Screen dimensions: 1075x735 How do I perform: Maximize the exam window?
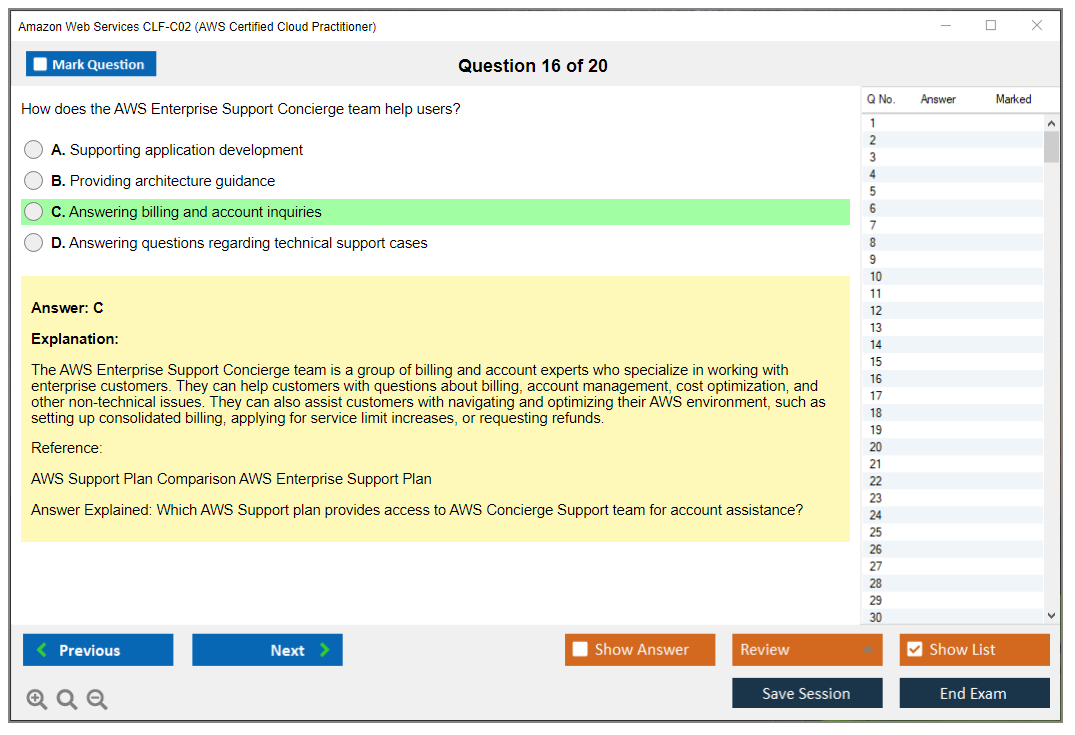pyautogui.click(x=991, y=26)
